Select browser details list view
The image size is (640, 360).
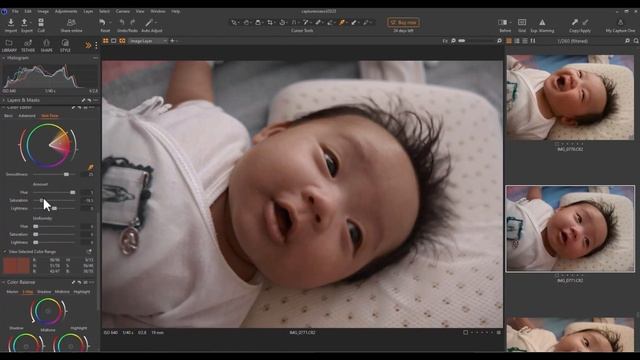click(525, 41)
